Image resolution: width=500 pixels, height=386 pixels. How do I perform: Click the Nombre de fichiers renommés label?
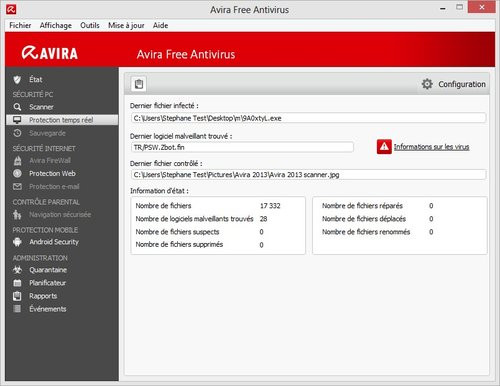366,232
